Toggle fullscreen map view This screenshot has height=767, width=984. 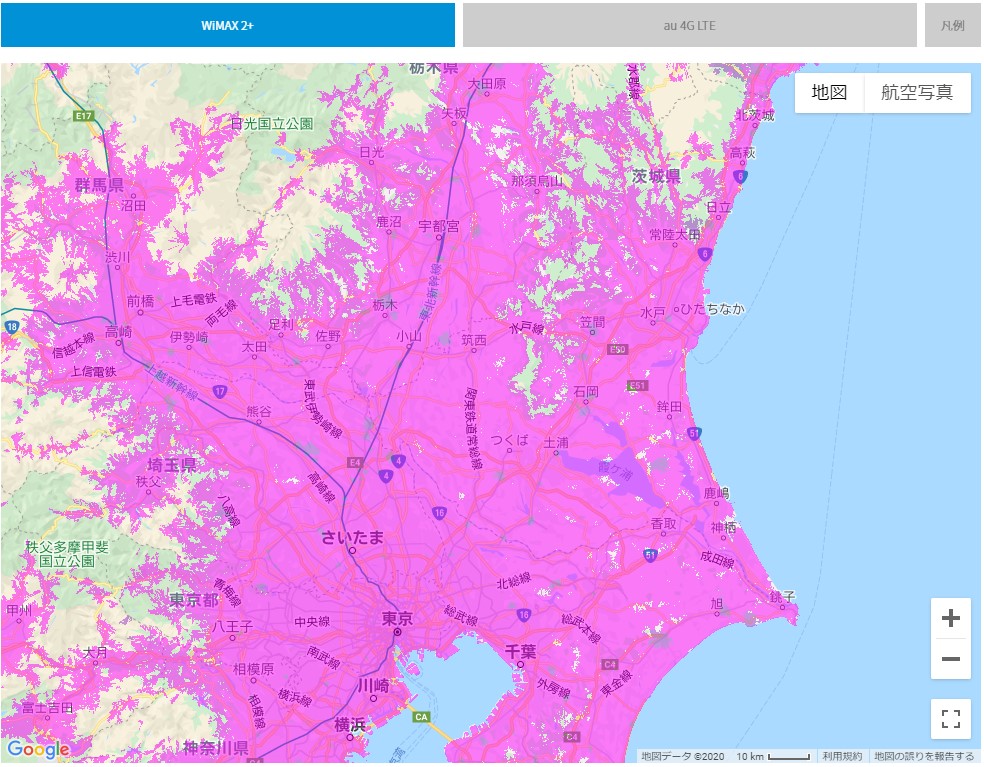coord(950,718)
